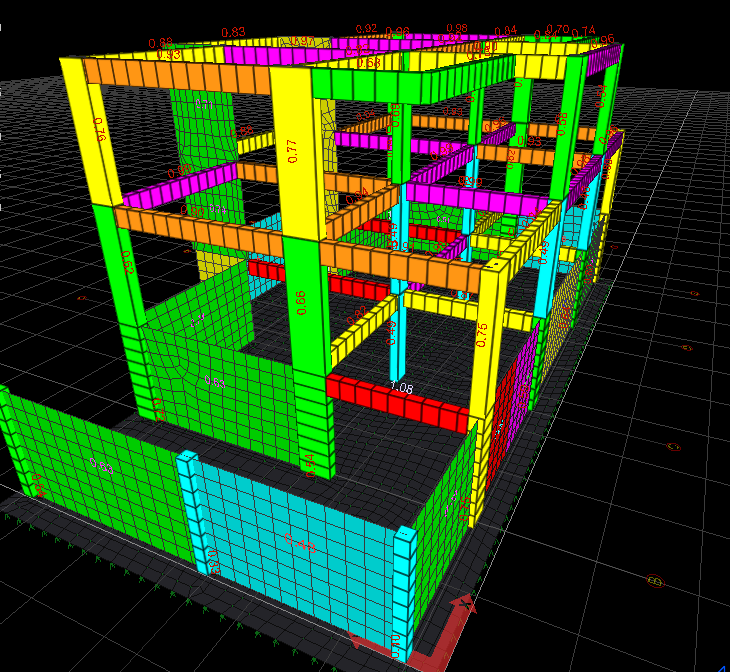730x672 pixels.
Task: Click the lowest grid bubble on the right
Action: click(655, 580)
